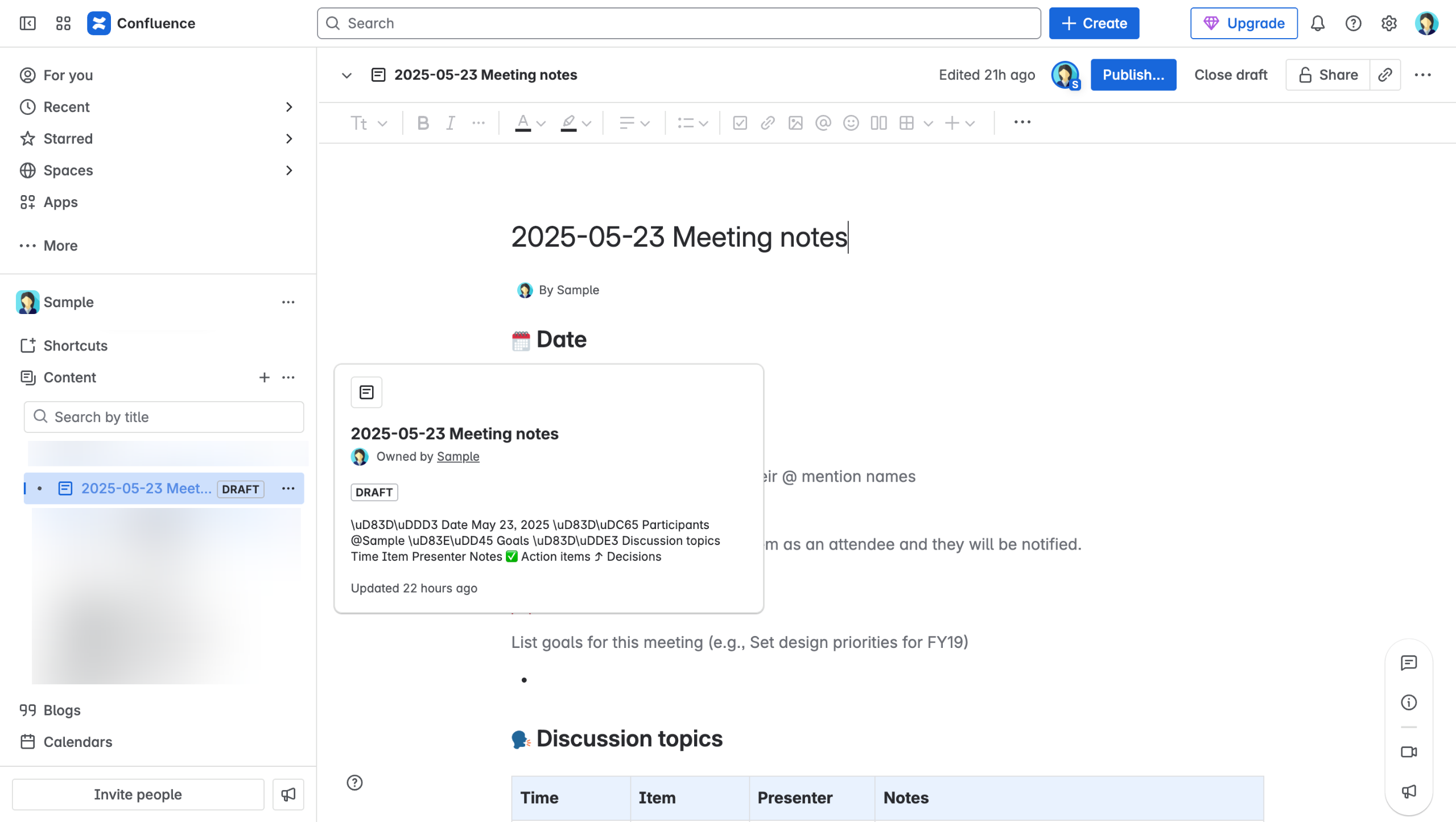Click the Publish button

click(x=1133, y=75)
